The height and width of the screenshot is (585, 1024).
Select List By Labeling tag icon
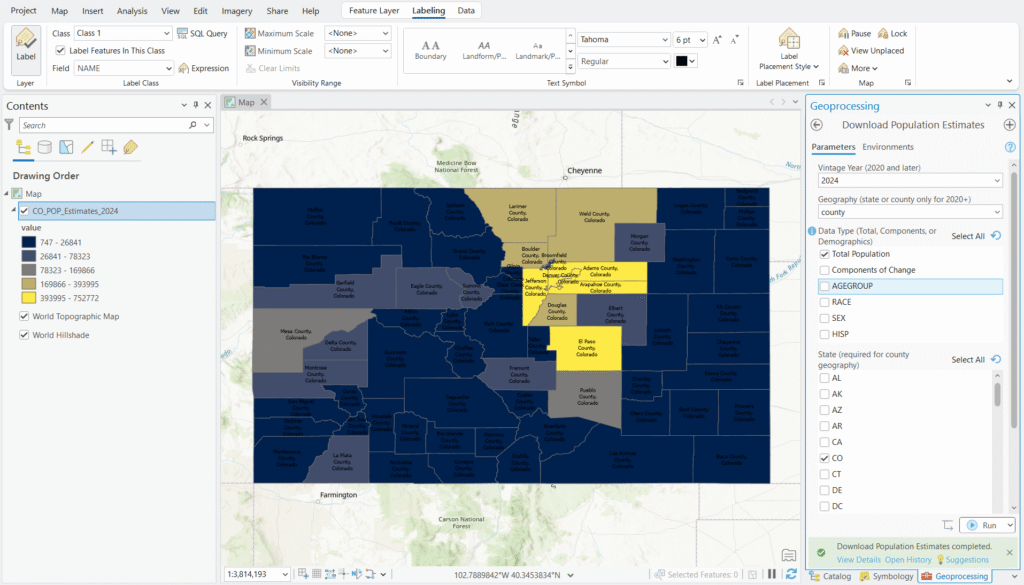coord(130,147)
